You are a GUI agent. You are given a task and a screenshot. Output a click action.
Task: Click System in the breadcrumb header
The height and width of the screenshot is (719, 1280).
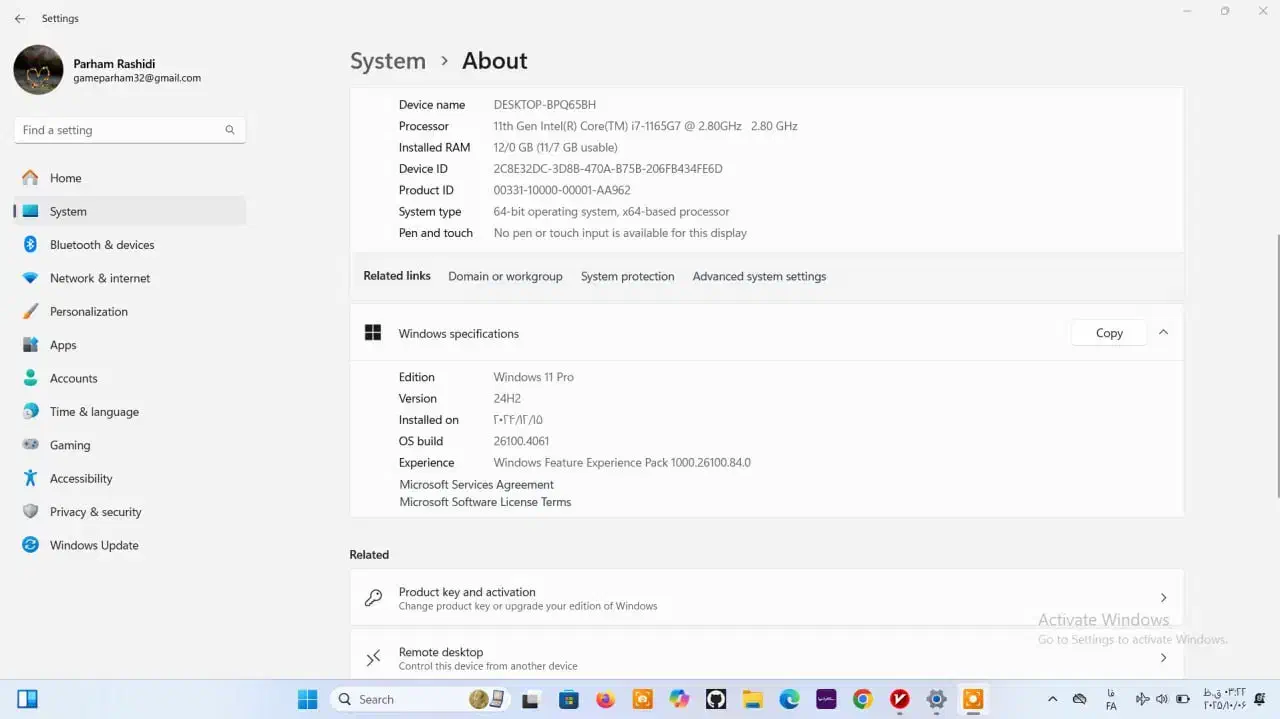point(387,61)
